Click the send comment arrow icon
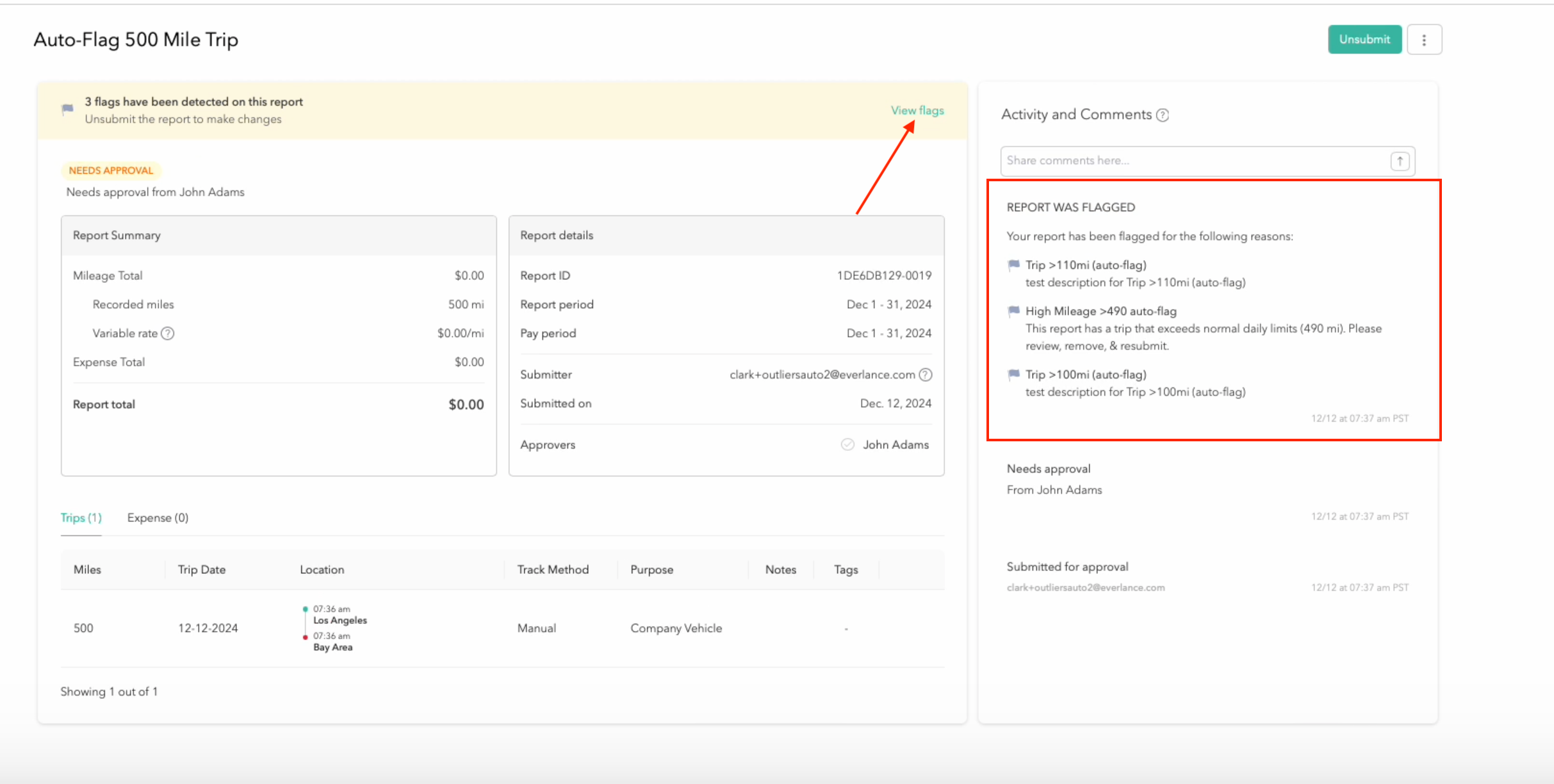Viewport: 1554px width, 784px height. [x=1400, y=161]
